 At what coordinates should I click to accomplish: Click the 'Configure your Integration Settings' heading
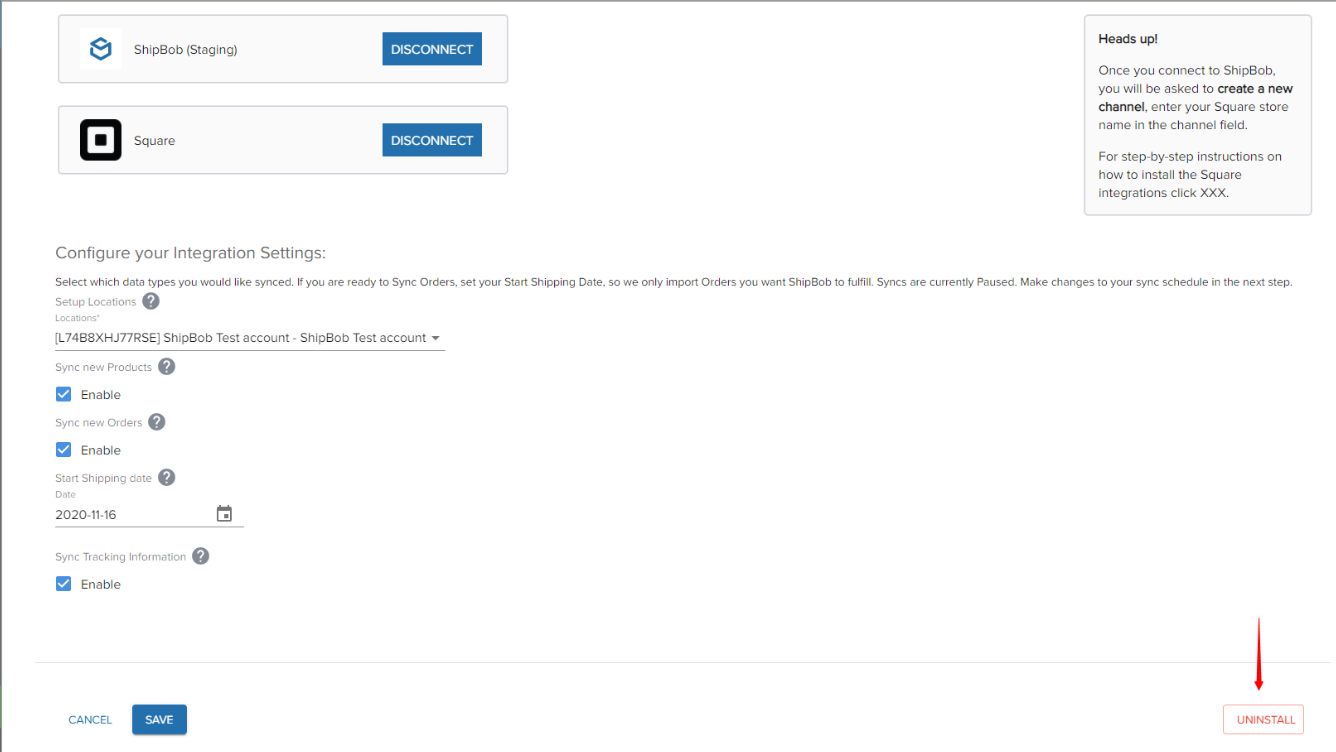[x=191, y=253]
